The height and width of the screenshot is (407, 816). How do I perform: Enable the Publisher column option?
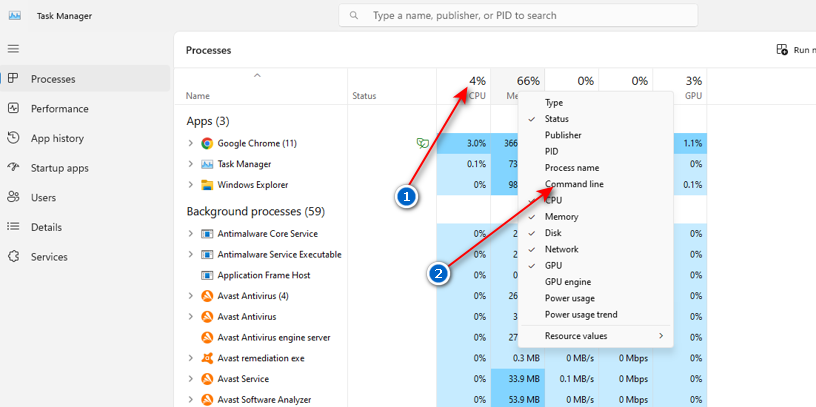coord(595,135)
